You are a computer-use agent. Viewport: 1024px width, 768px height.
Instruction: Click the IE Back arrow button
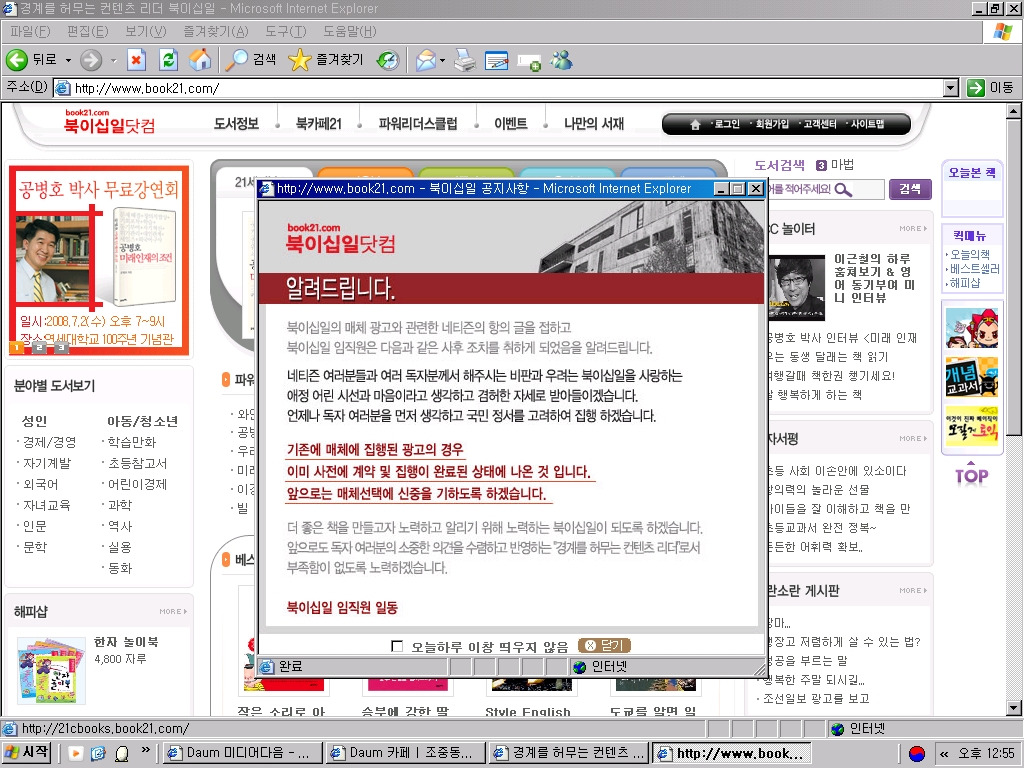17,60
